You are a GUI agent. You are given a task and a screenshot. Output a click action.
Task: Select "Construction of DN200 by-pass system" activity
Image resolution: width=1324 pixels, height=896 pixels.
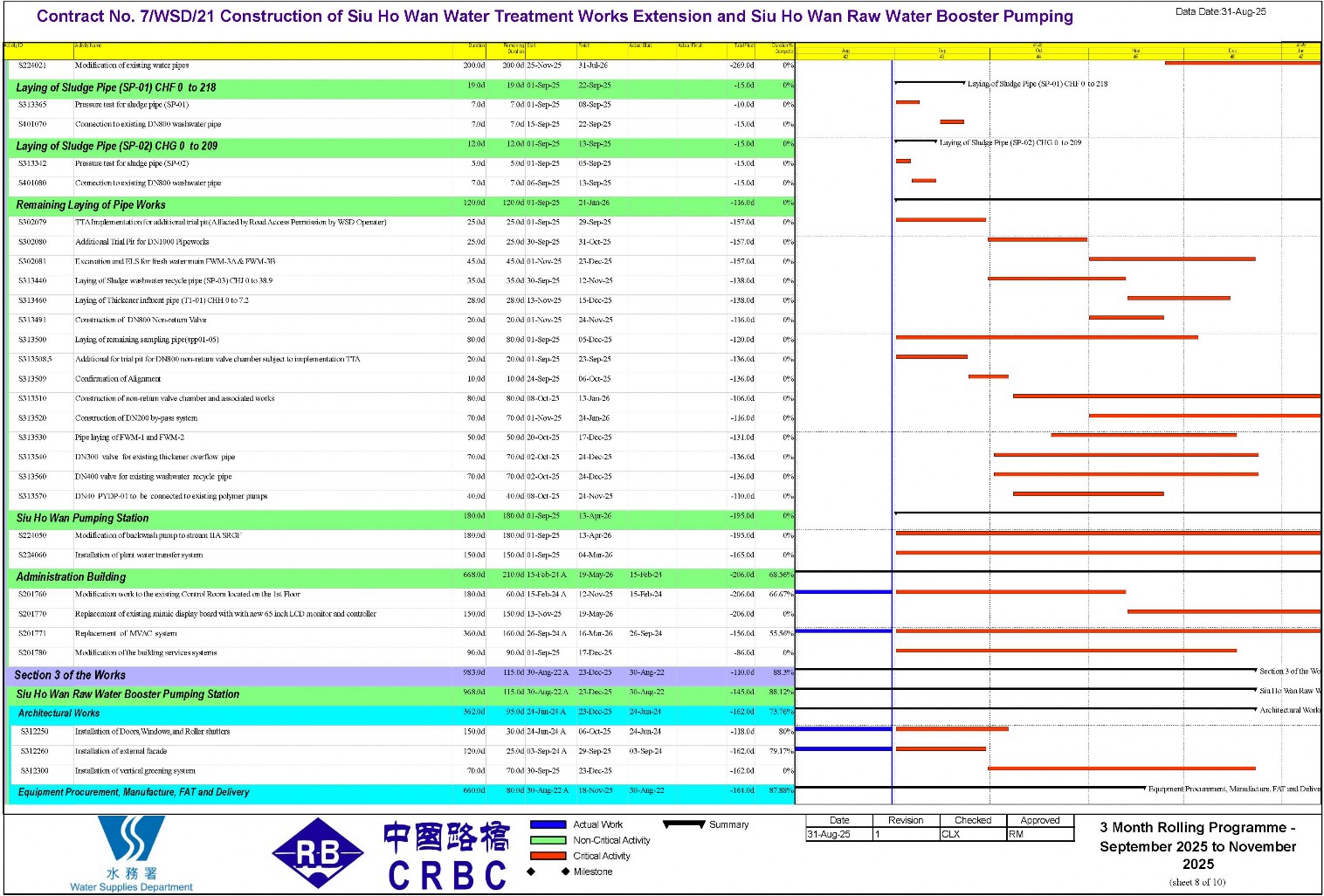(x=136, y=418)
